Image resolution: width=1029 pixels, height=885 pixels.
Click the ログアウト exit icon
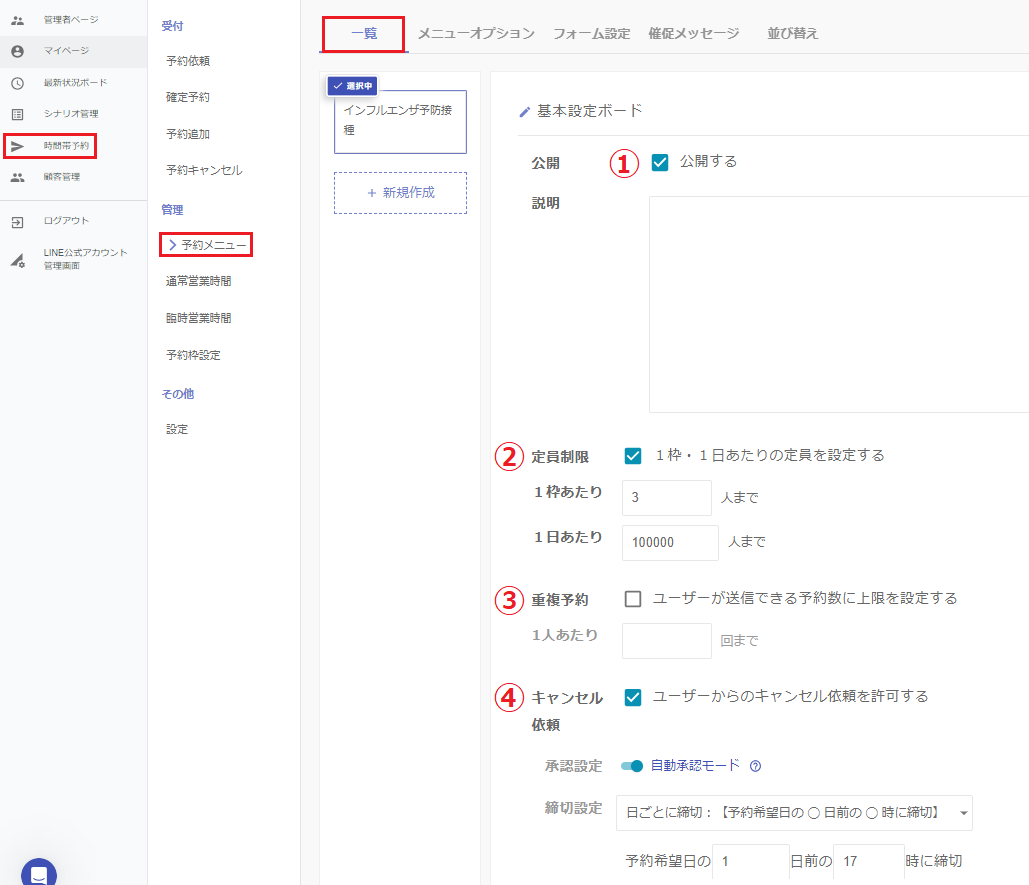17,221
